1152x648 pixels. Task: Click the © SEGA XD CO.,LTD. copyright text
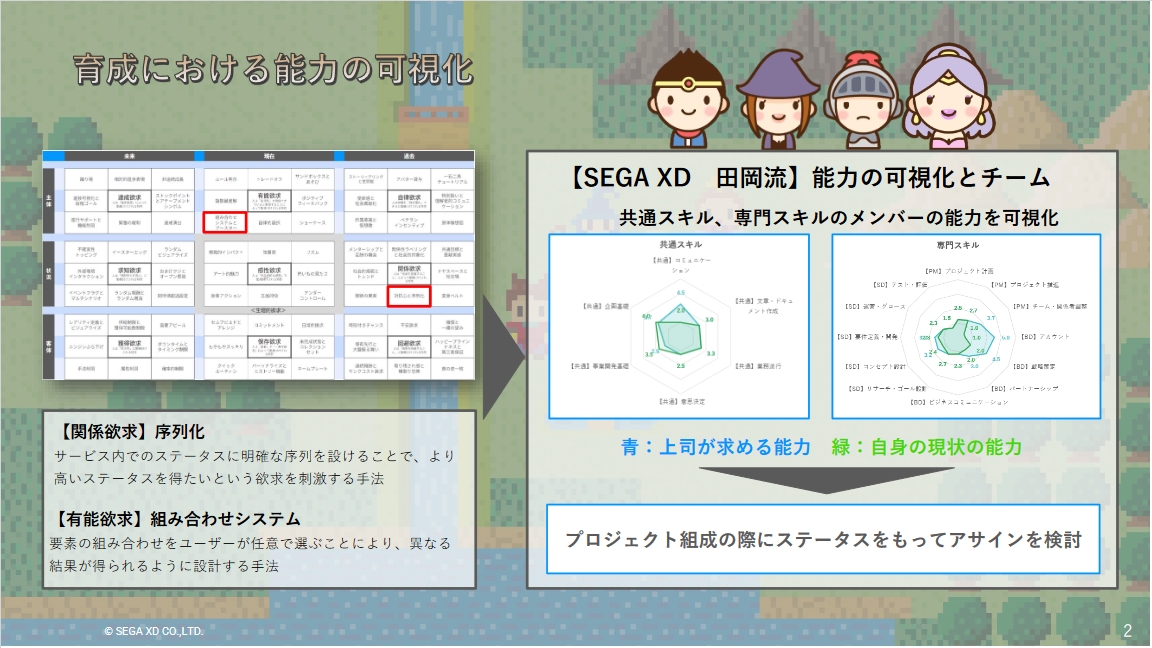(x=153, y=631)
